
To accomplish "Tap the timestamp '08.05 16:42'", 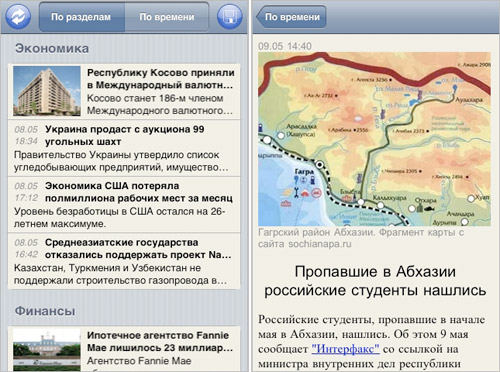I will coord(26,249).
